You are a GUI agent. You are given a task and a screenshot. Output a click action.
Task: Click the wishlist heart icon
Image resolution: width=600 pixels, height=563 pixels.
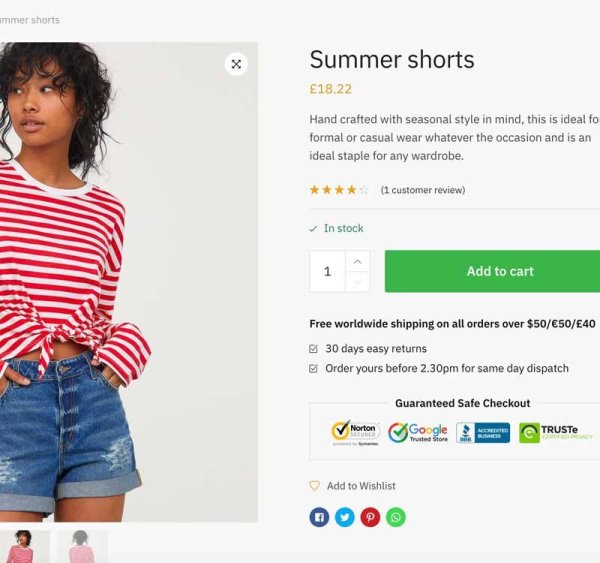(315, 486)
